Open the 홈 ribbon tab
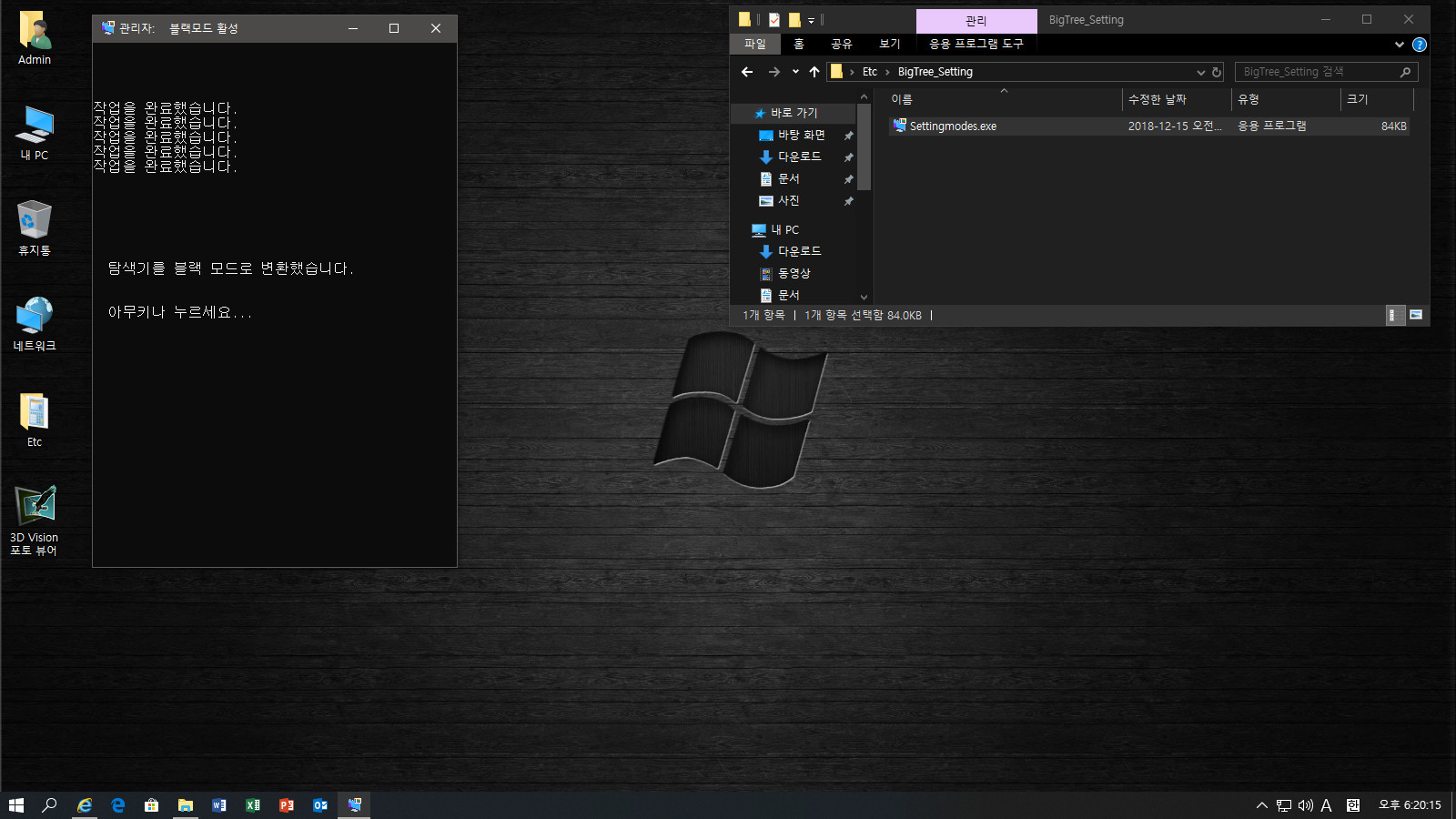Image resolution: width=1456 pixels, height=819 pixels. pyautogui.click(x=799, y=44)
